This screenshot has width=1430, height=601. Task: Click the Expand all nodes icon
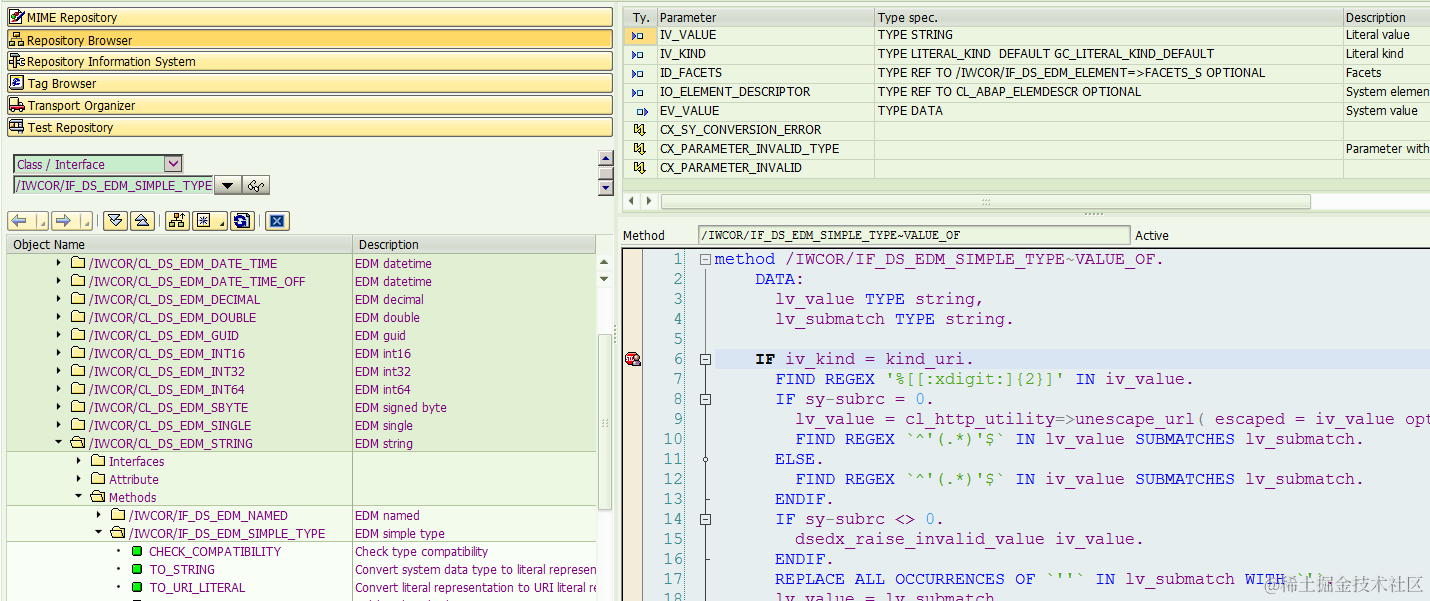[x=115, y=220]
